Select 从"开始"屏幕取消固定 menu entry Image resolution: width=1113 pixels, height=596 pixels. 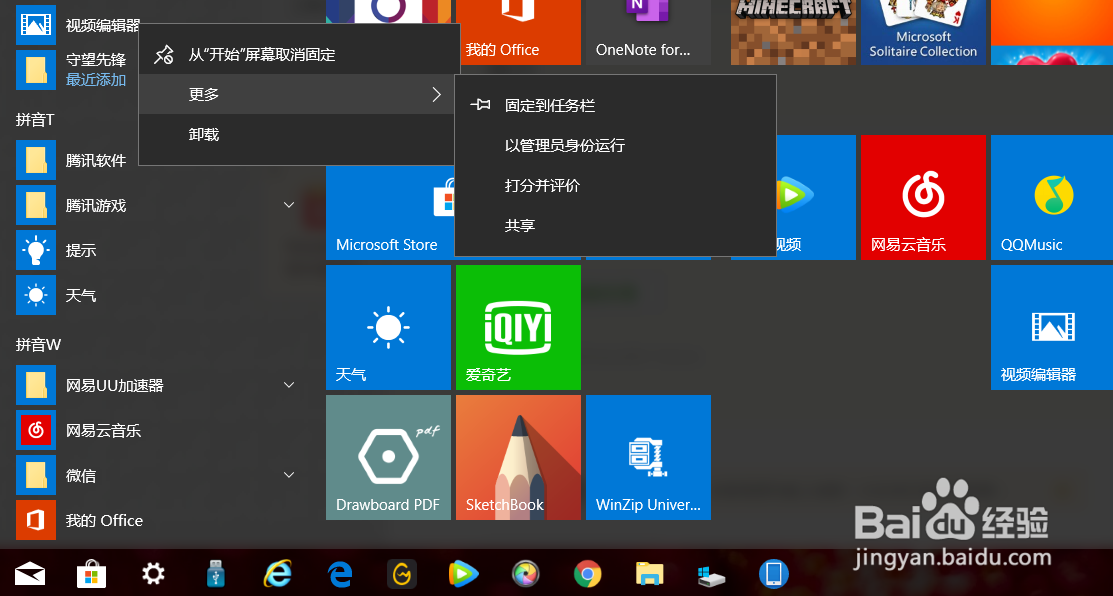(x=299, y=55)
